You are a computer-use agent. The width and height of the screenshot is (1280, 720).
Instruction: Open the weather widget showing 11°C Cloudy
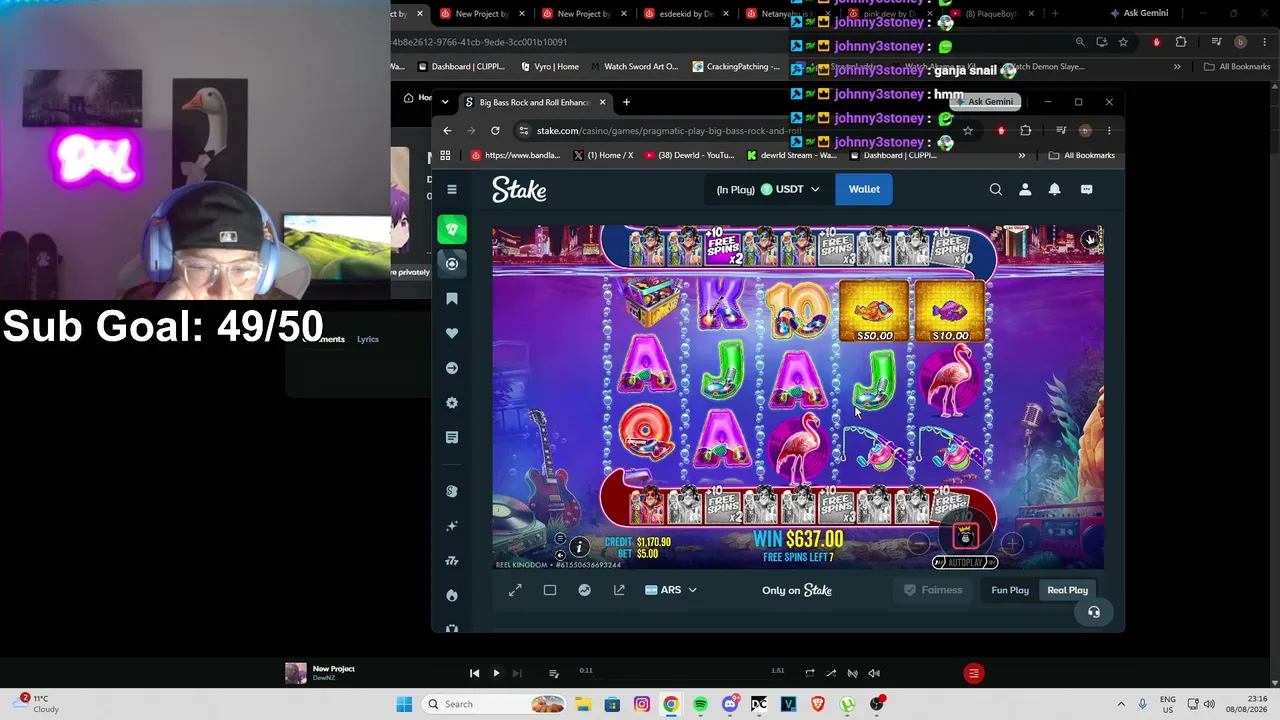[x=37, y=704]
